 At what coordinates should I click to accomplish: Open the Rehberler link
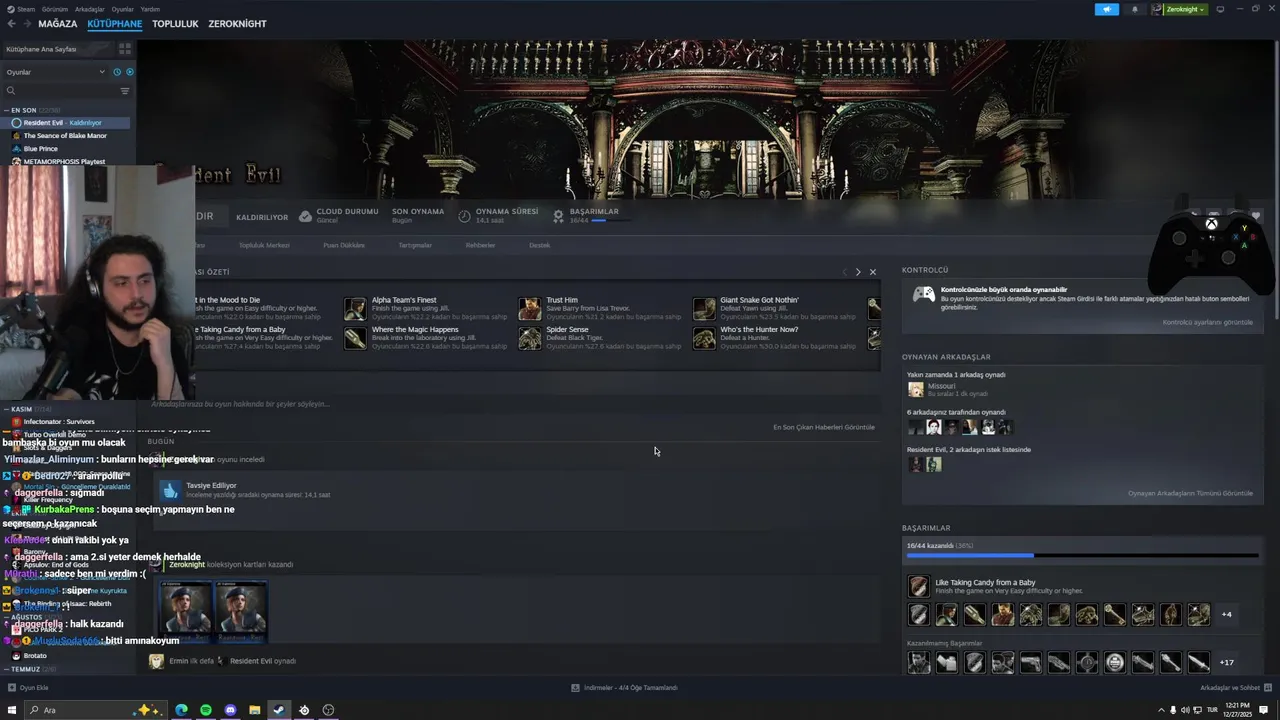tap(480, 245)
